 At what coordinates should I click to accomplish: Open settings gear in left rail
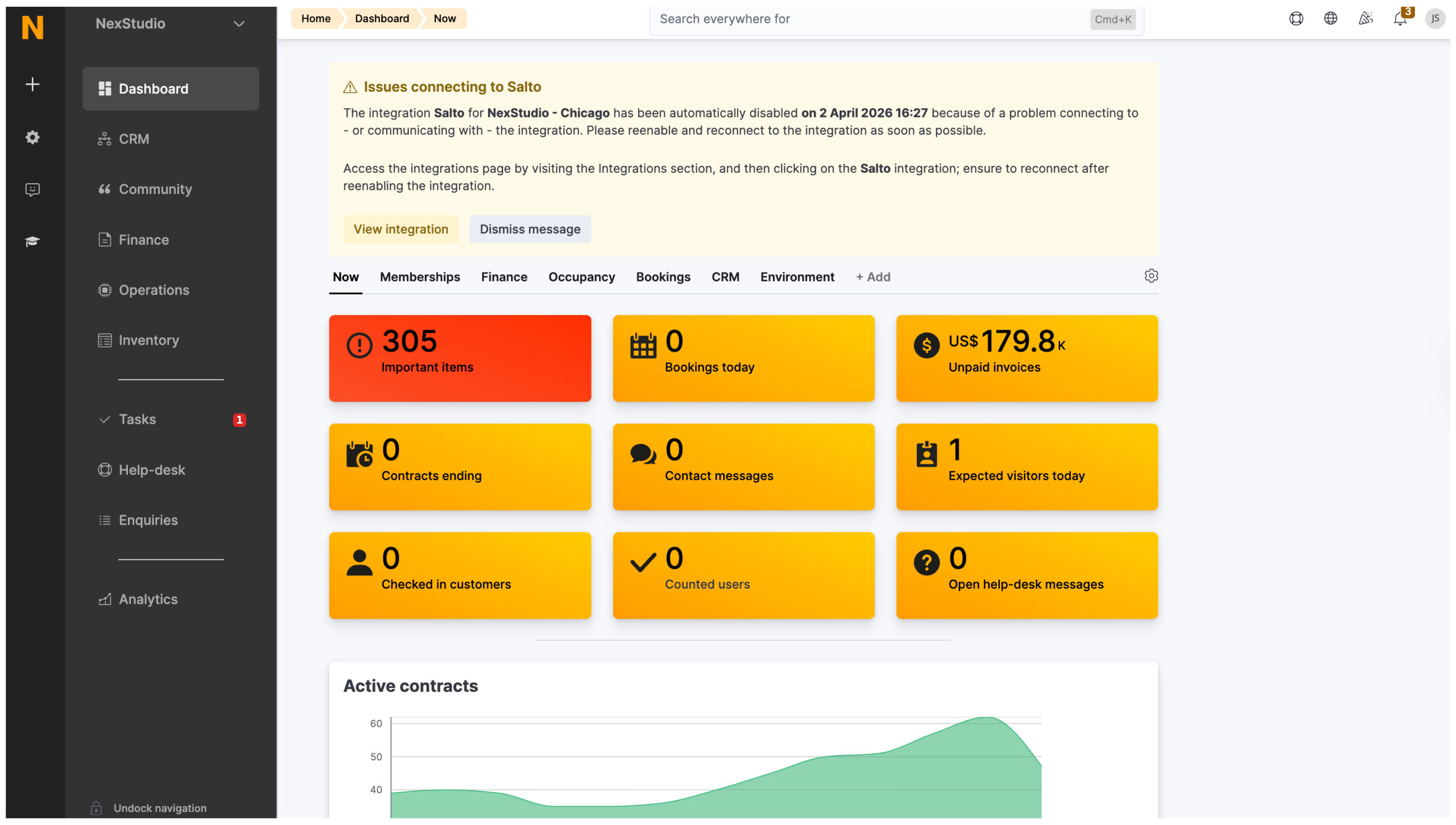[x=32, y=137]
